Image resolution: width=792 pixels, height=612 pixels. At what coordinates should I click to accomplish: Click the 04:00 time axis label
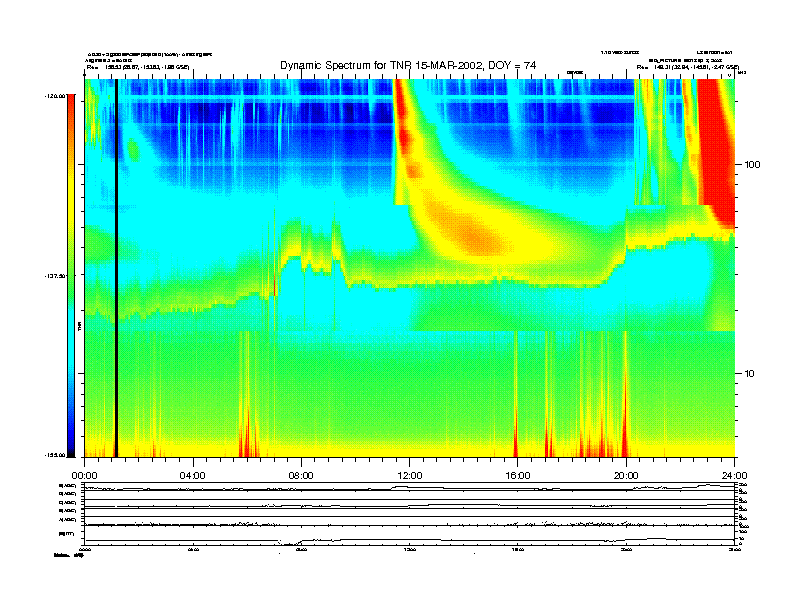(x=193, y=476)
